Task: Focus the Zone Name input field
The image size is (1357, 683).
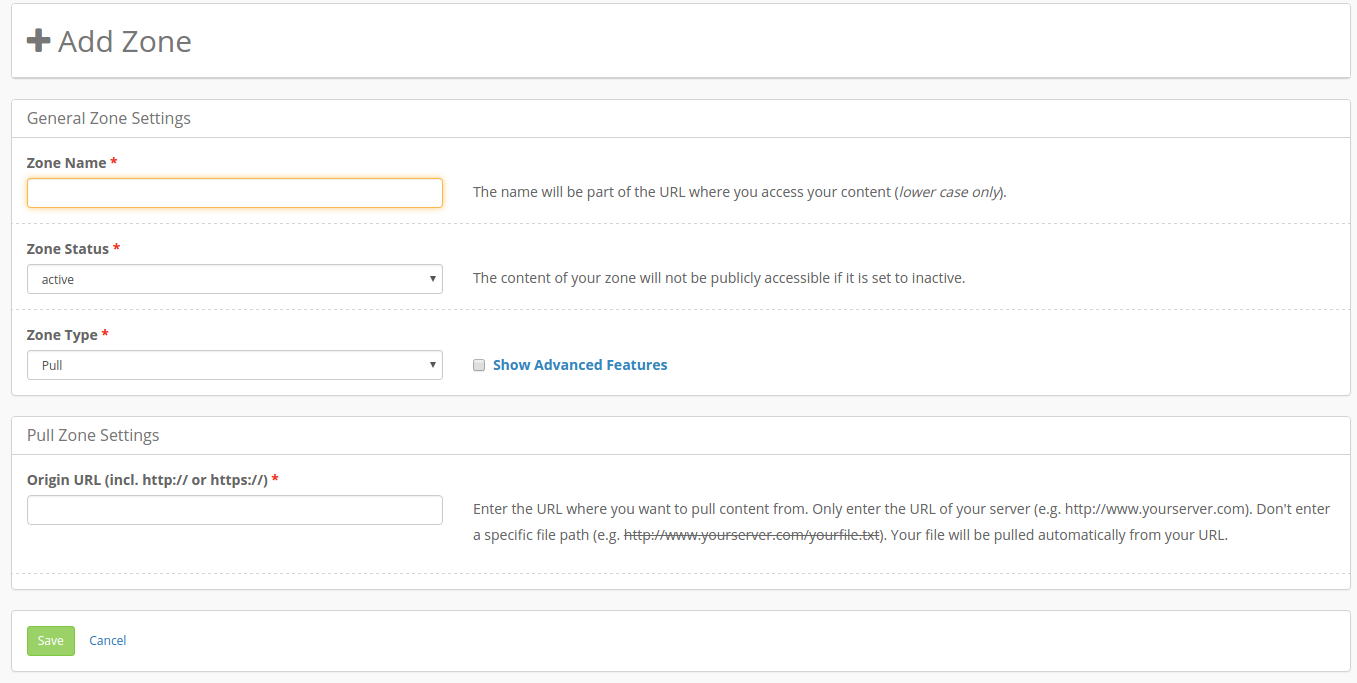Action: [x=235, y=193]
